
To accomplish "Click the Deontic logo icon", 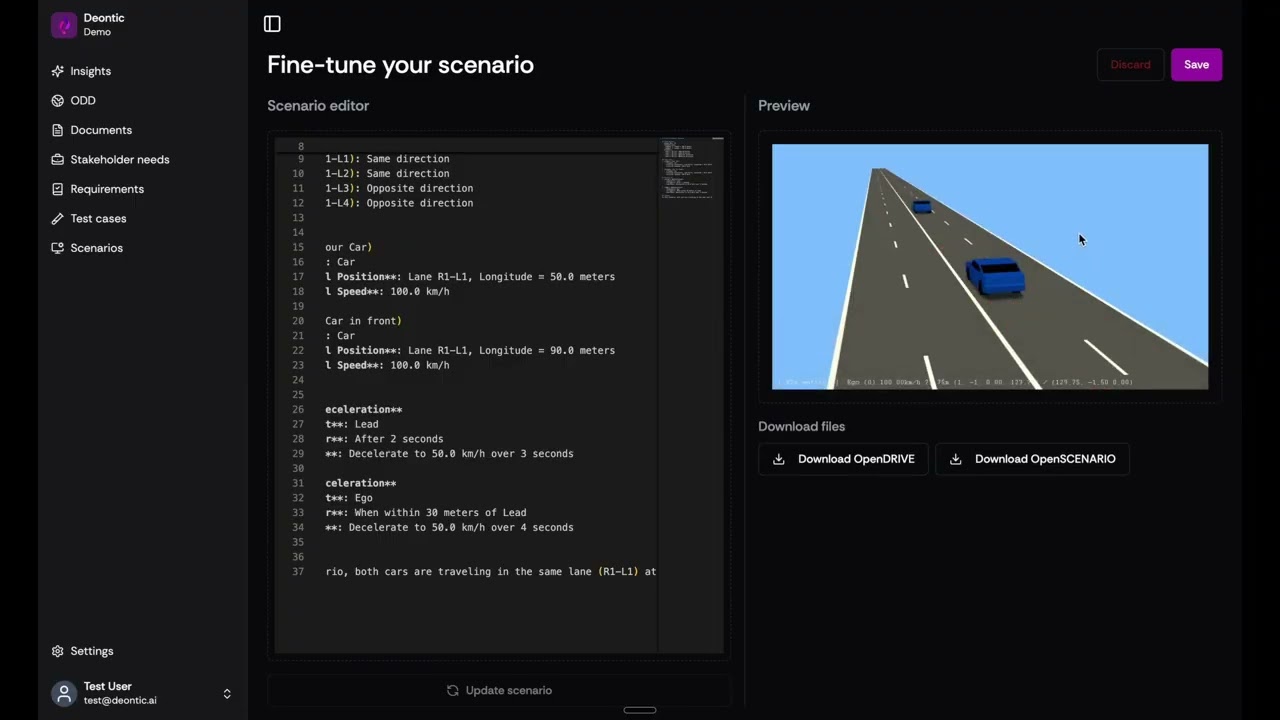I will click(x=64, y=25).
